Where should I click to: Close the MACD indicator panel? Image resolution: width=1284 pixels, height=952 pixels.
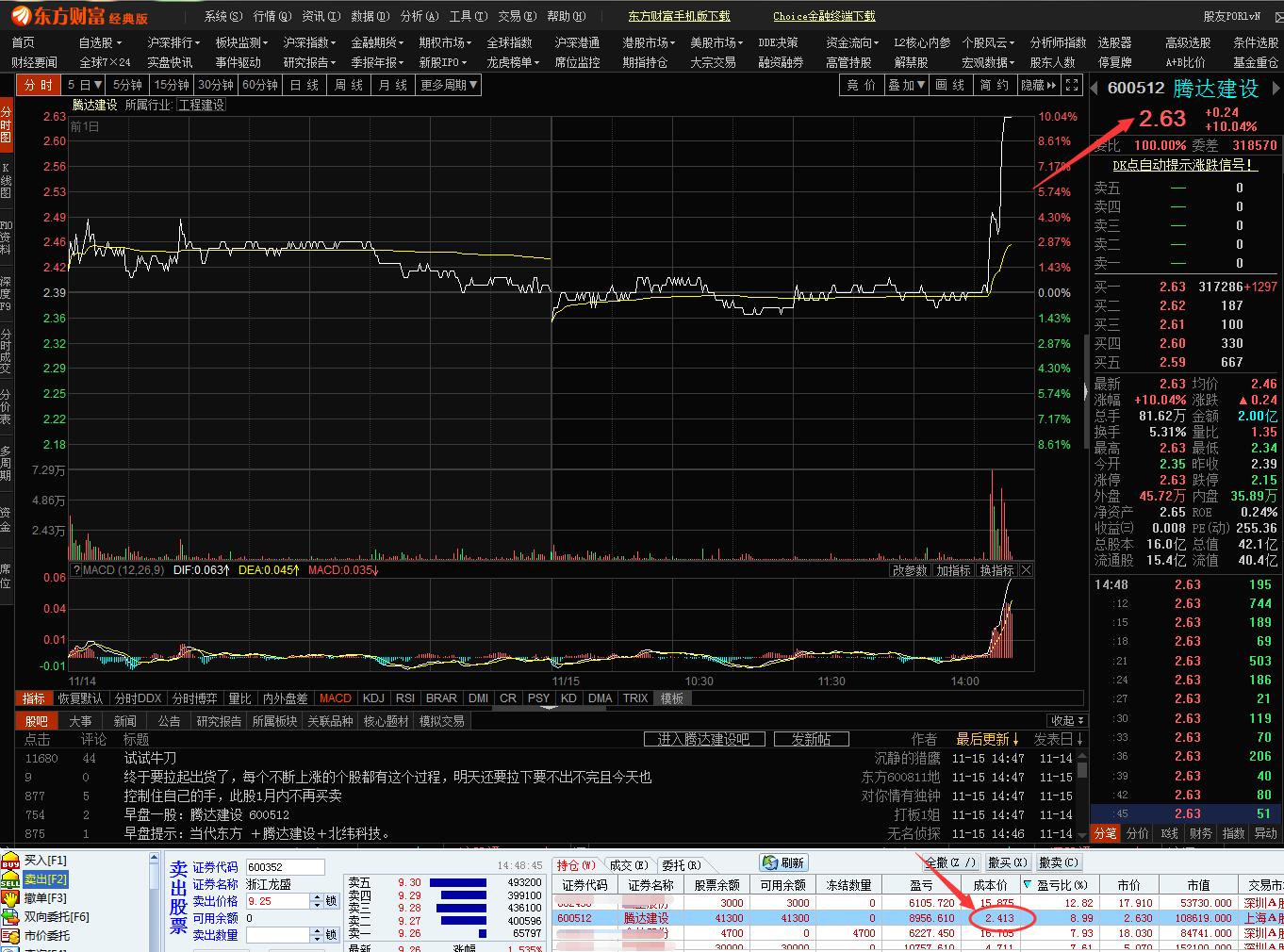pos(1027,570)
